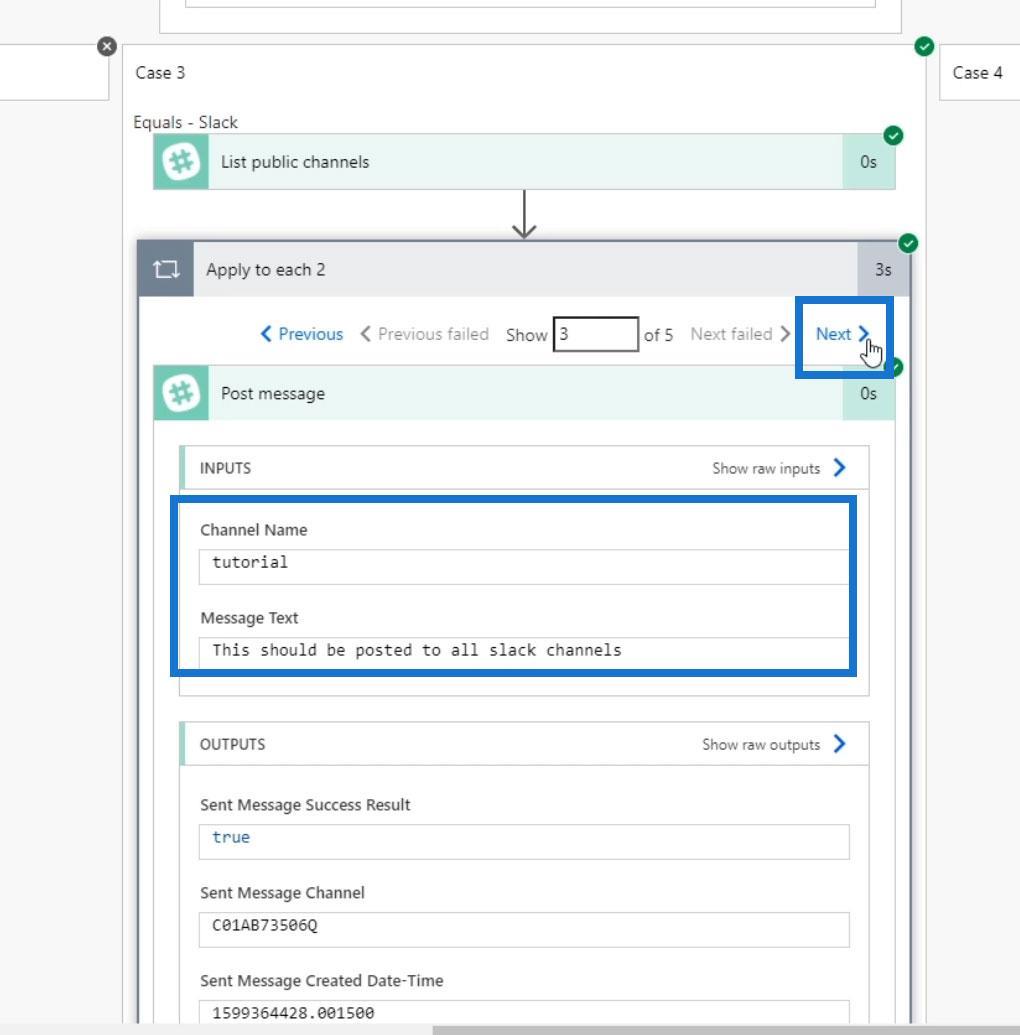The height and width of the screenshot is (1035, 1020).
Task: Click the Next failed button
Action: click(x=740, y=334)
